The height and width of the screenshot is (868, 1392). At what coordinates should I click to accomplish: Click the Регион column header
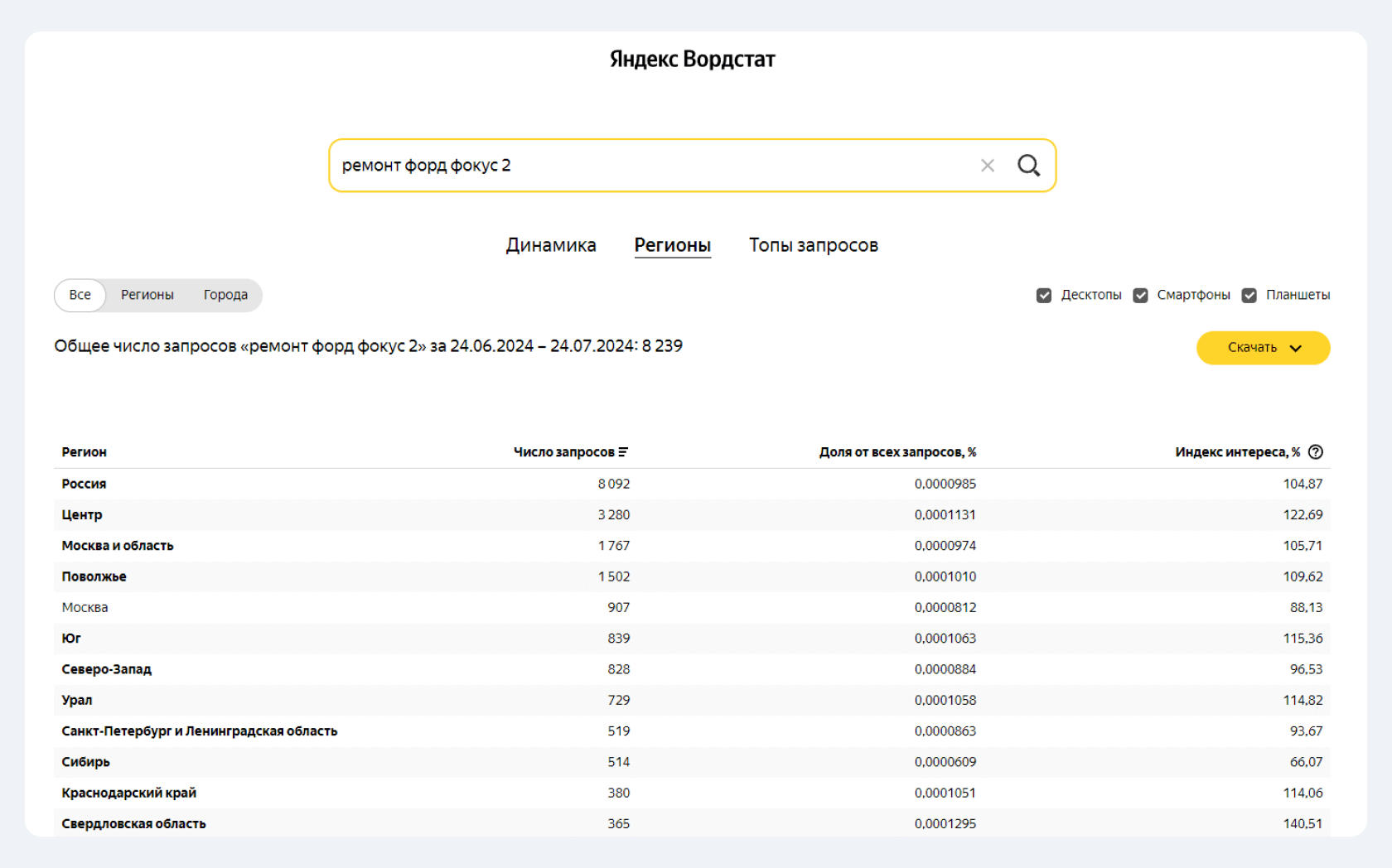(84, 452)
